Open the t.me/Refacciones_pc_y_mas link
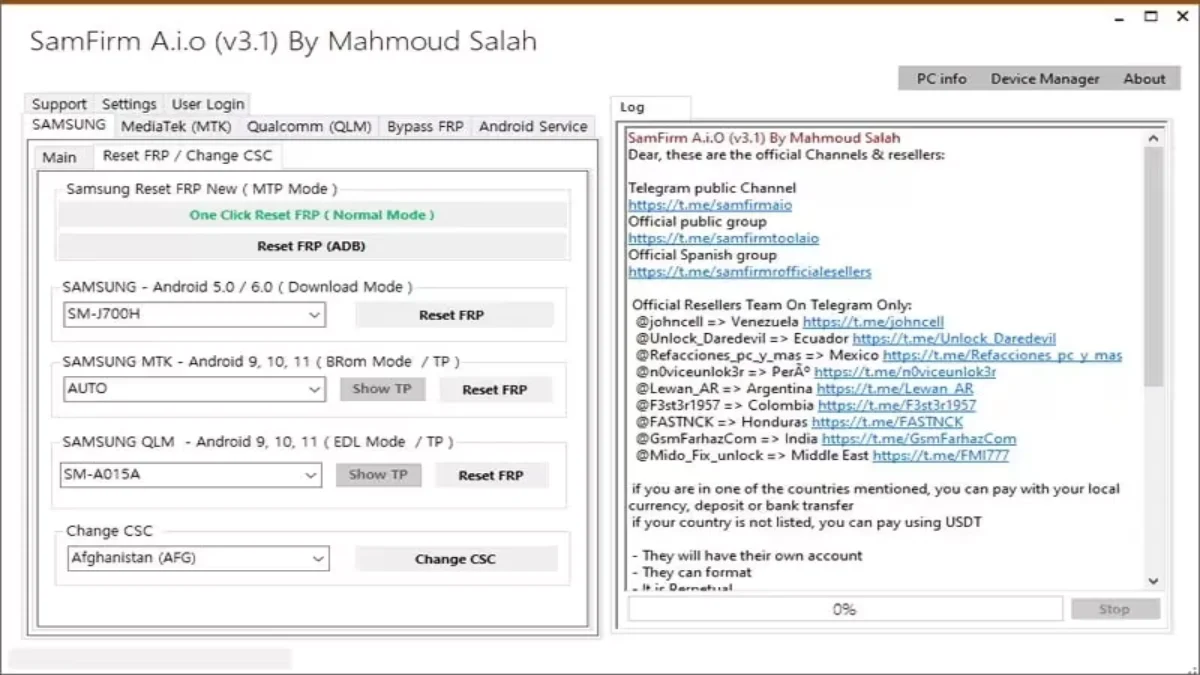Screen dimensions: 1200x675 click(x=1002, y=356)
